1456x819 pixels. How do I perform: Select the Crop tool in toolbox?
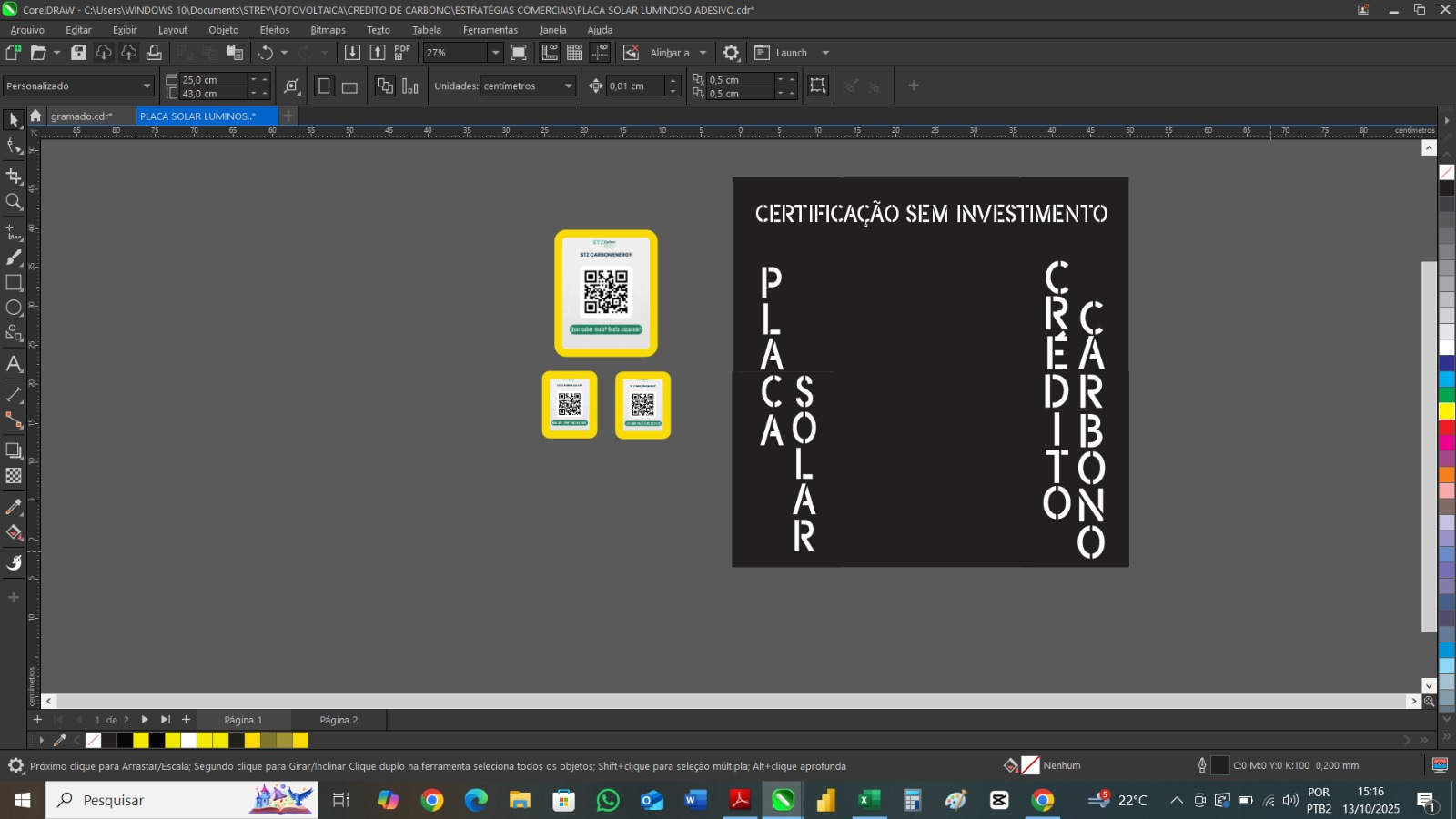point(14,176)
